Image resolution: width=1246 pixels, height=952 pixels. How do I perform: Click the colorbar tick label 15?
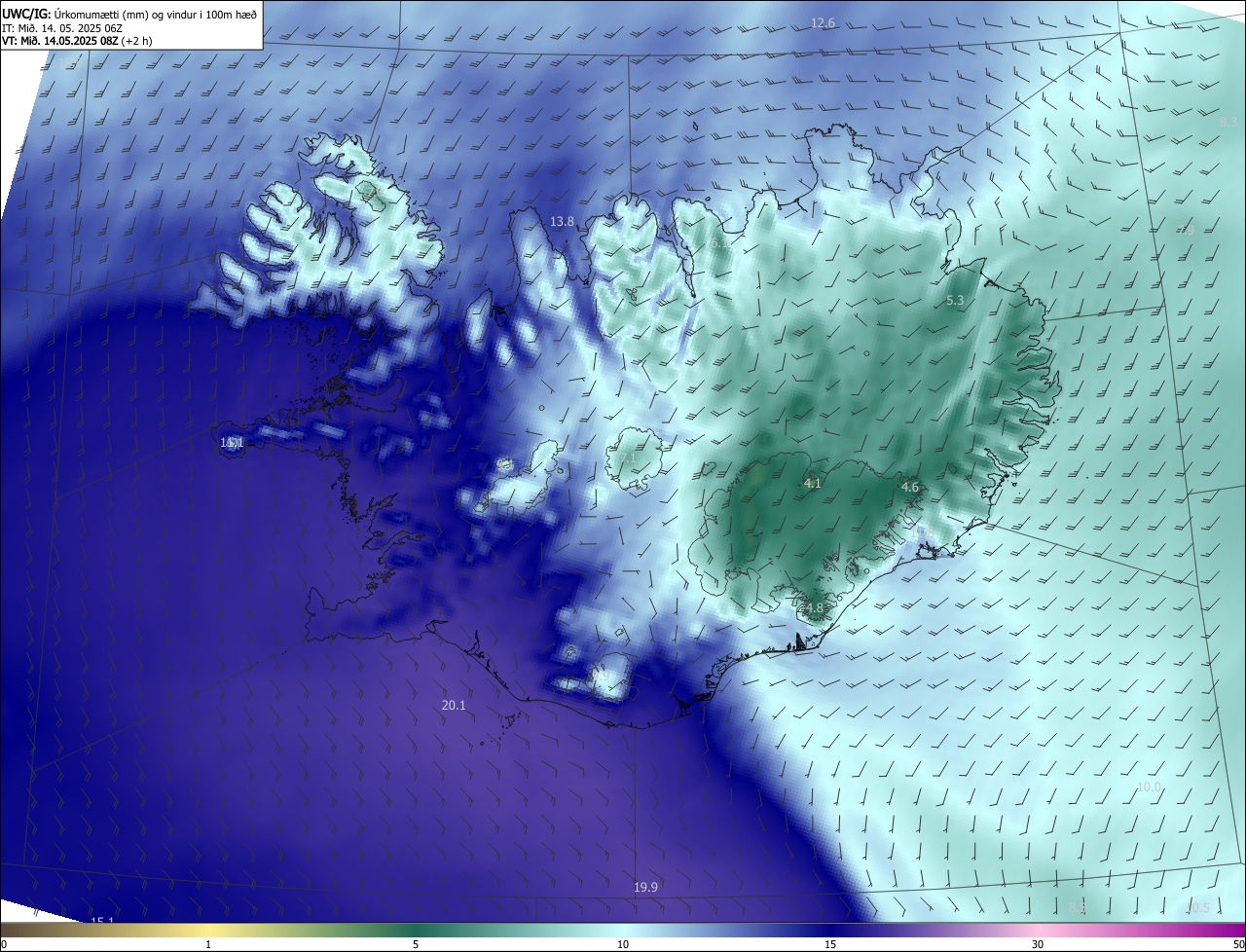click(830, 944)
